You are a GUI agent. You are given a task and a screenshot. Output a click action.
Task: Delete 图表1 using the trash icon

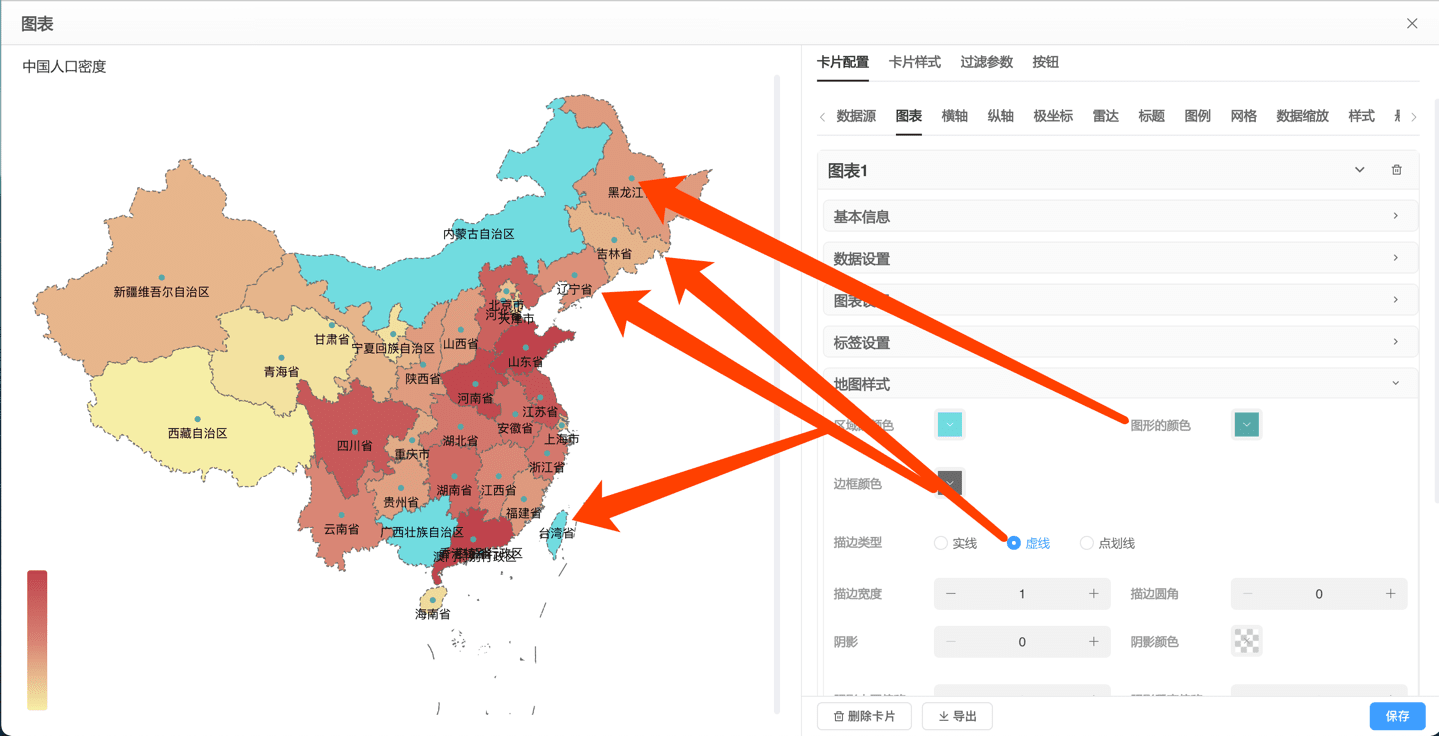coord(1397,170)
